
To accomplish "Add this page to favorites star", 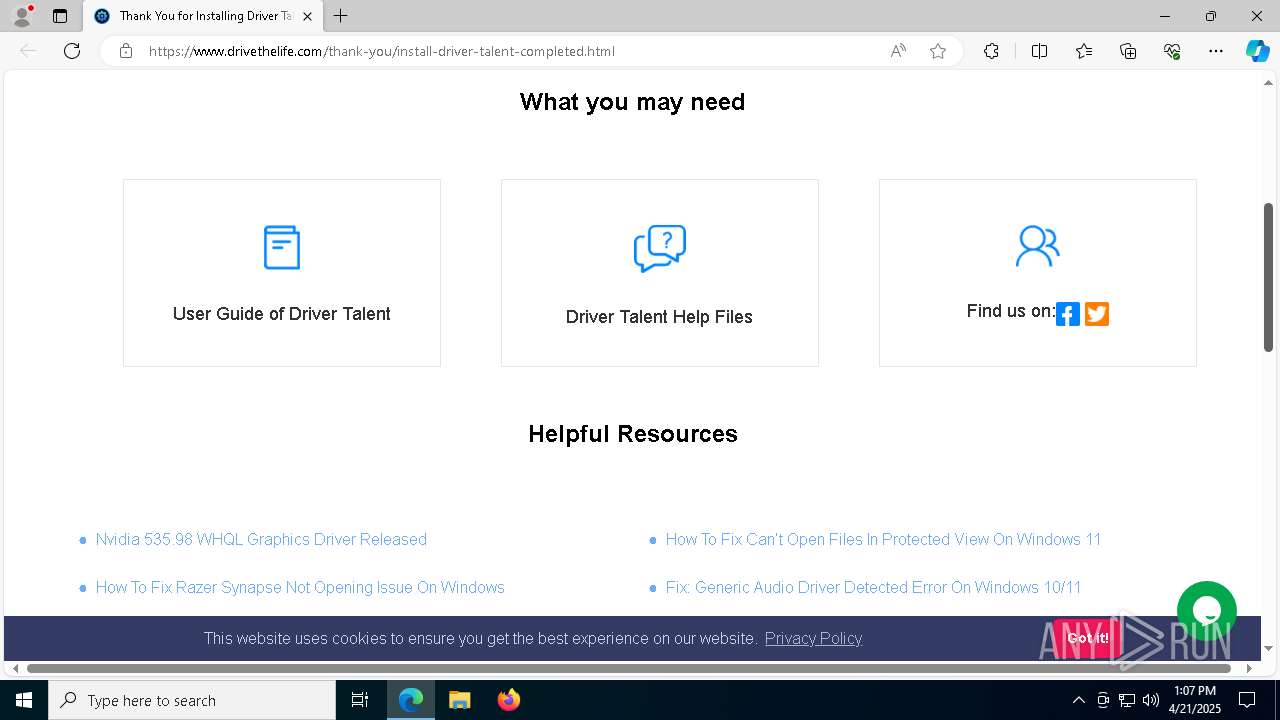I will 938,51.
